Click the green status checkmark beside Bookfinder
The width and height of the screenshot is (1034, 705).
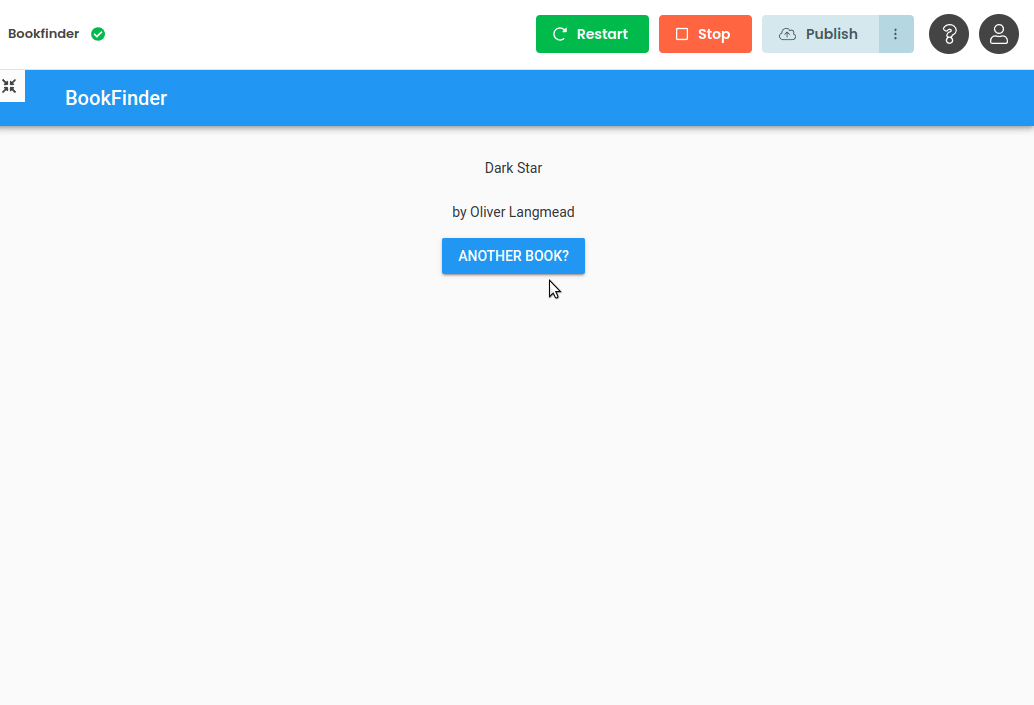tap(98, 34)
